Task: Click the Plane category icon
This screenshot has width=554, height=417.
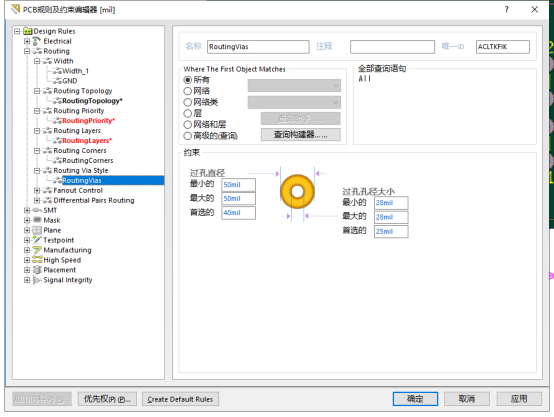Action: pos(37,230)
